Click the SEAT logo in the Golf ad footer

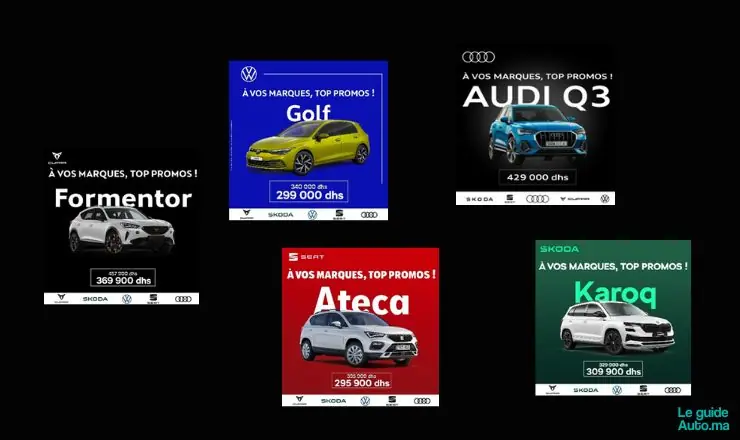(x=339, y=215)
